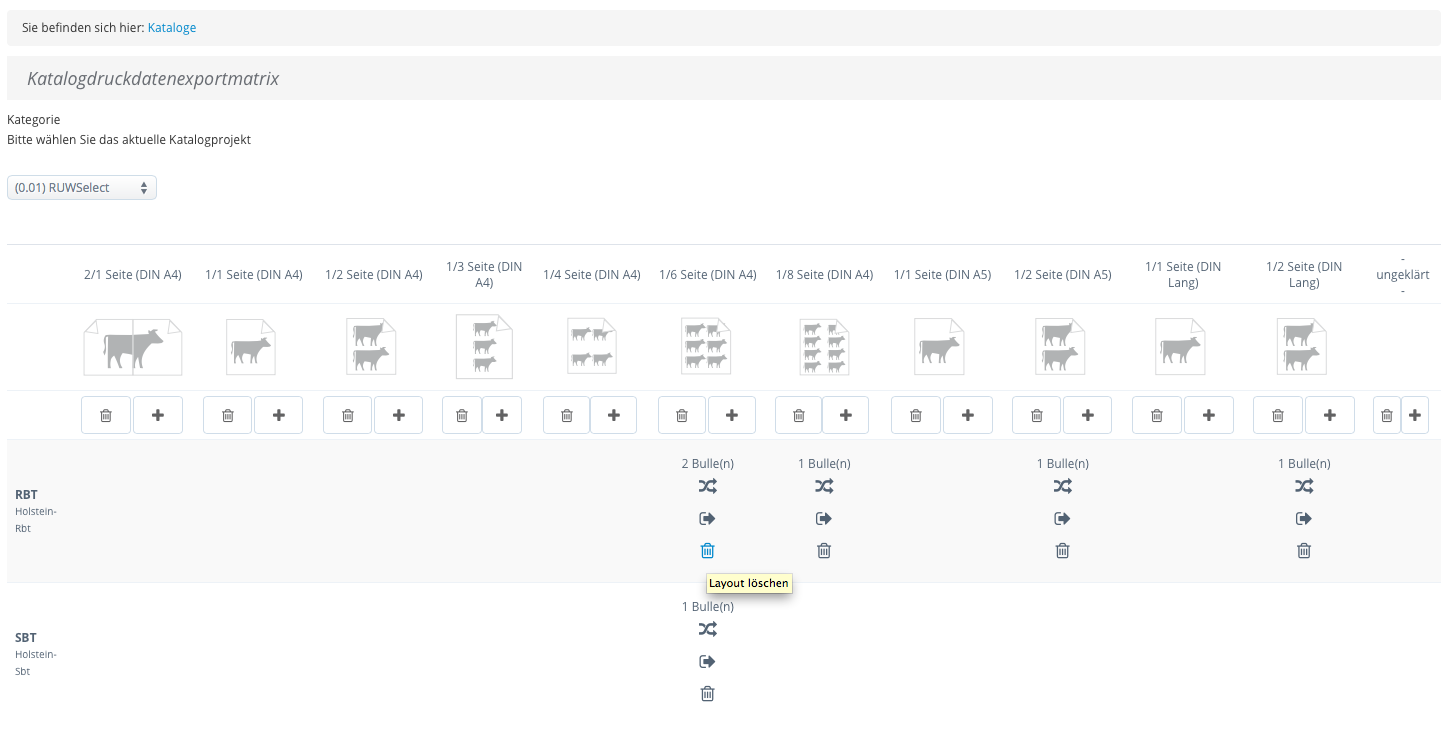Click export arrow icon for RBT 1/8 Seite
This screenshot has width=1454, height=738.
(x=824, y=519)
